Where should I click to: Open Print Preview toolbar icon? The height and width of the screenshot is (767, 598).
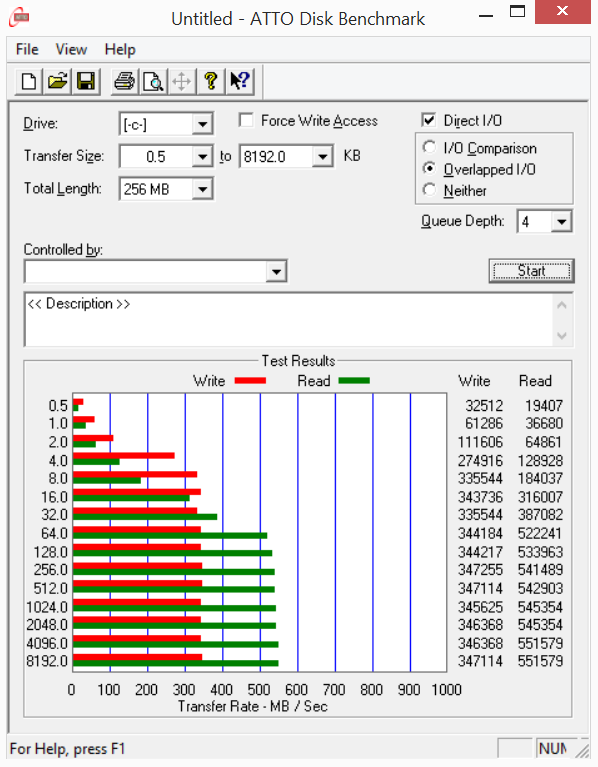coord(154,81)
